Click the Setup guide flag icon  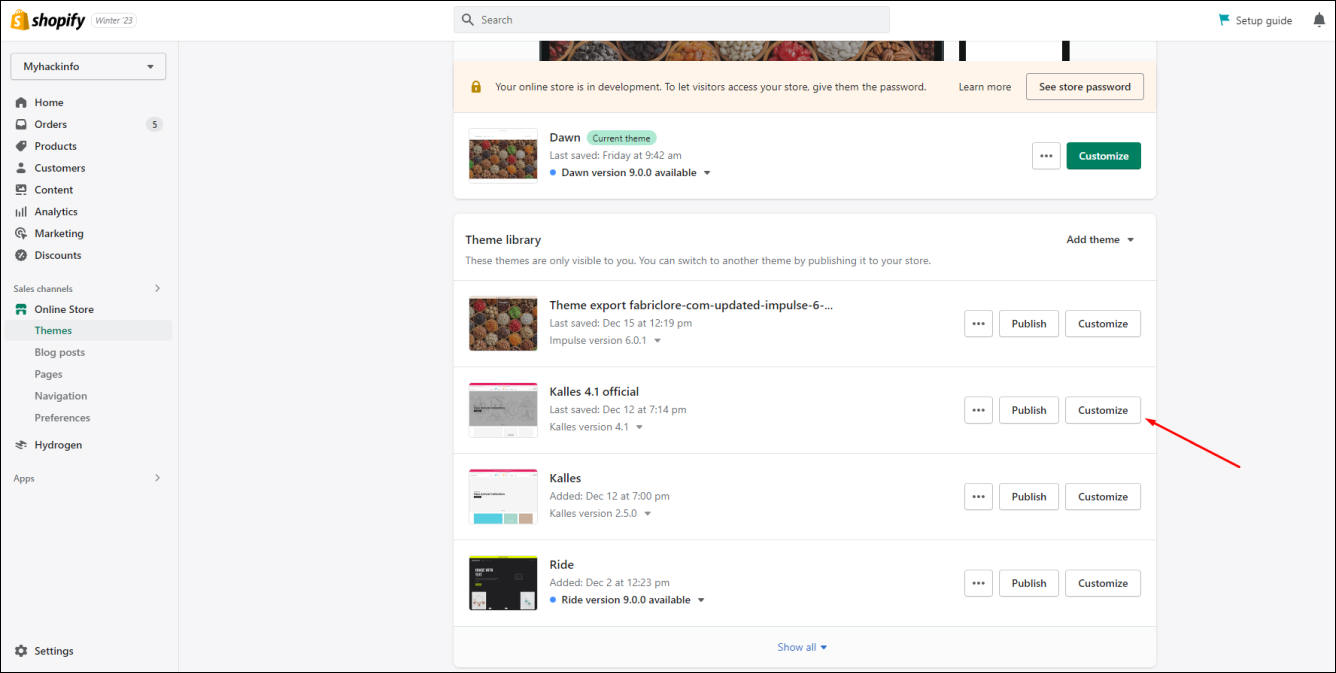pyautogui.click(x=1224, y=20)
